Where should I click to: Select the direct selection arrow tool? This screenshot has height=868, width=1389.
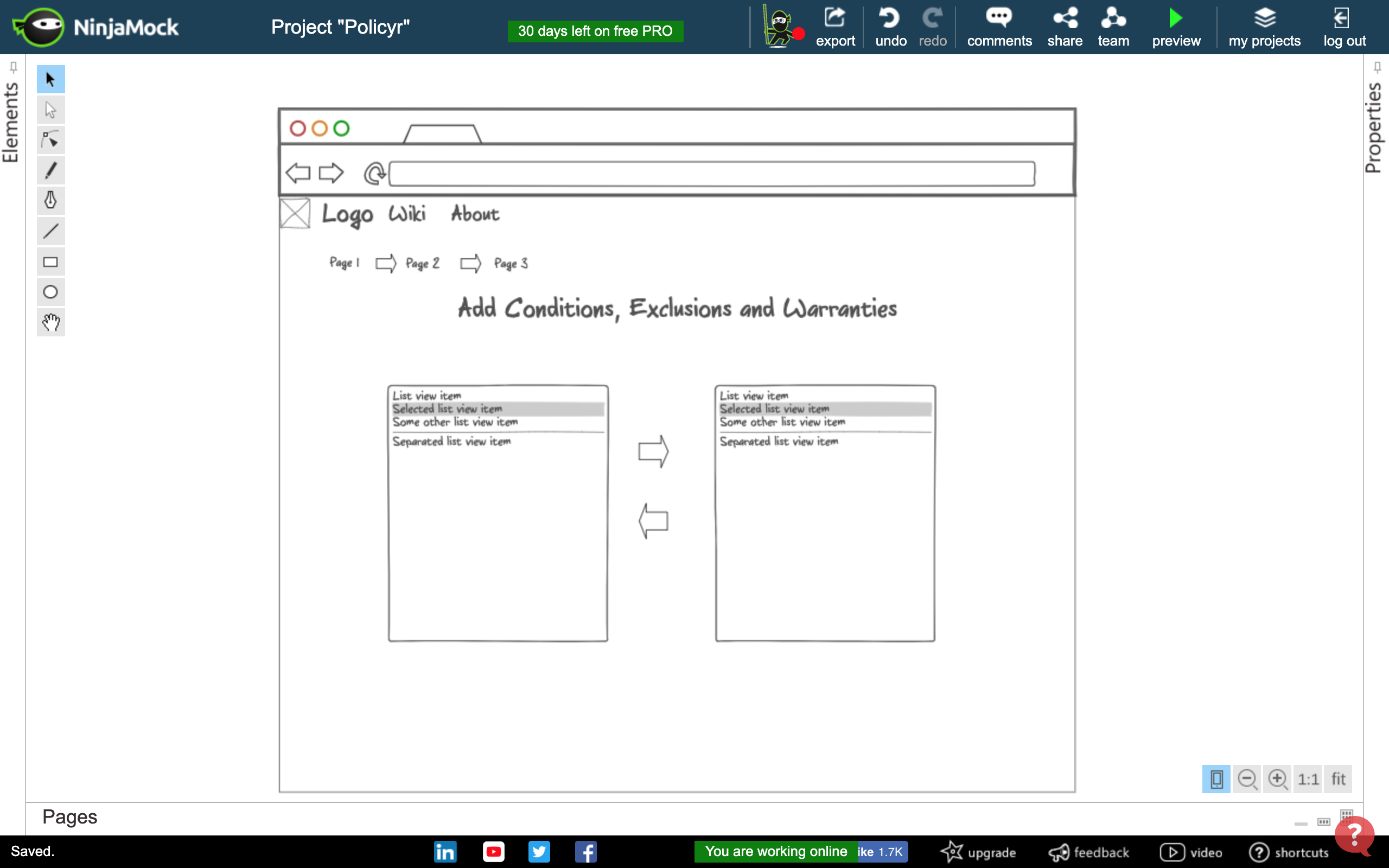coord(50,110)
